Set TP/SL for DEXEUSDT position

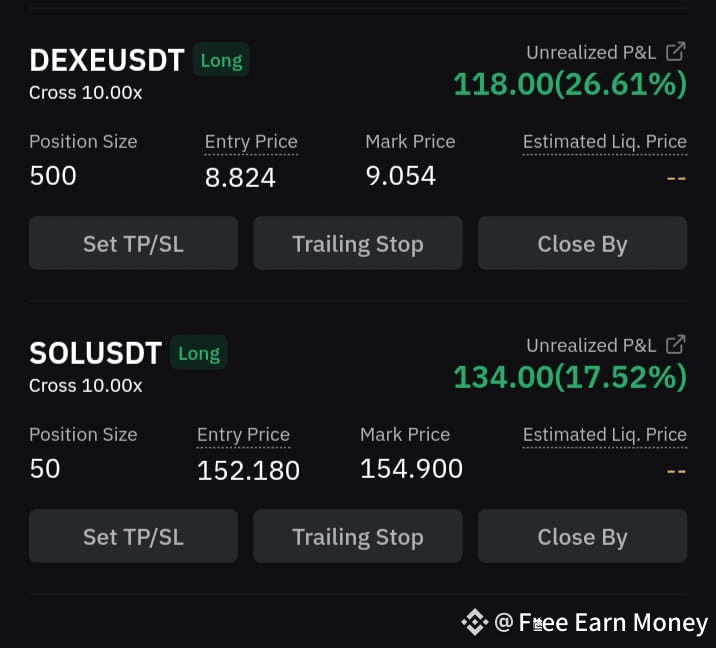(x=133, y=243)
